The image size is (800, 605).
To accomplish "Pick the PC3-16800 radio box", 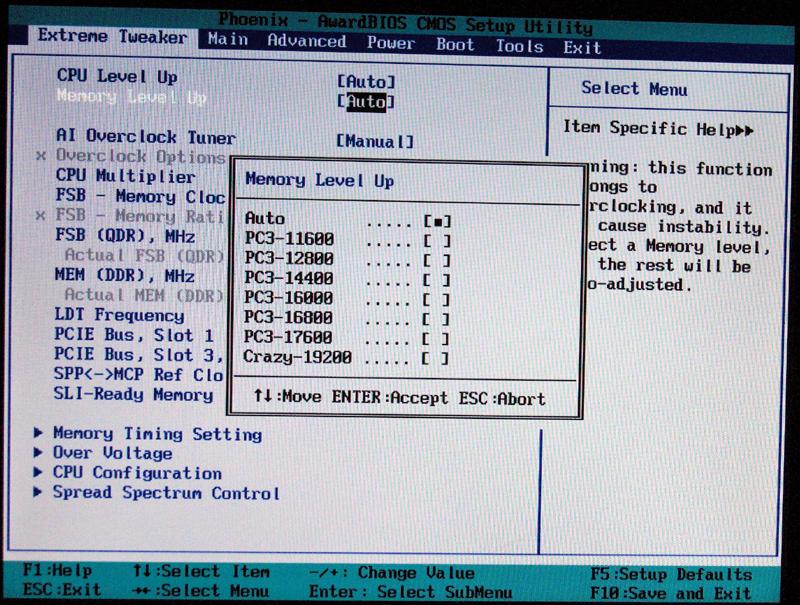I will 436,319.
